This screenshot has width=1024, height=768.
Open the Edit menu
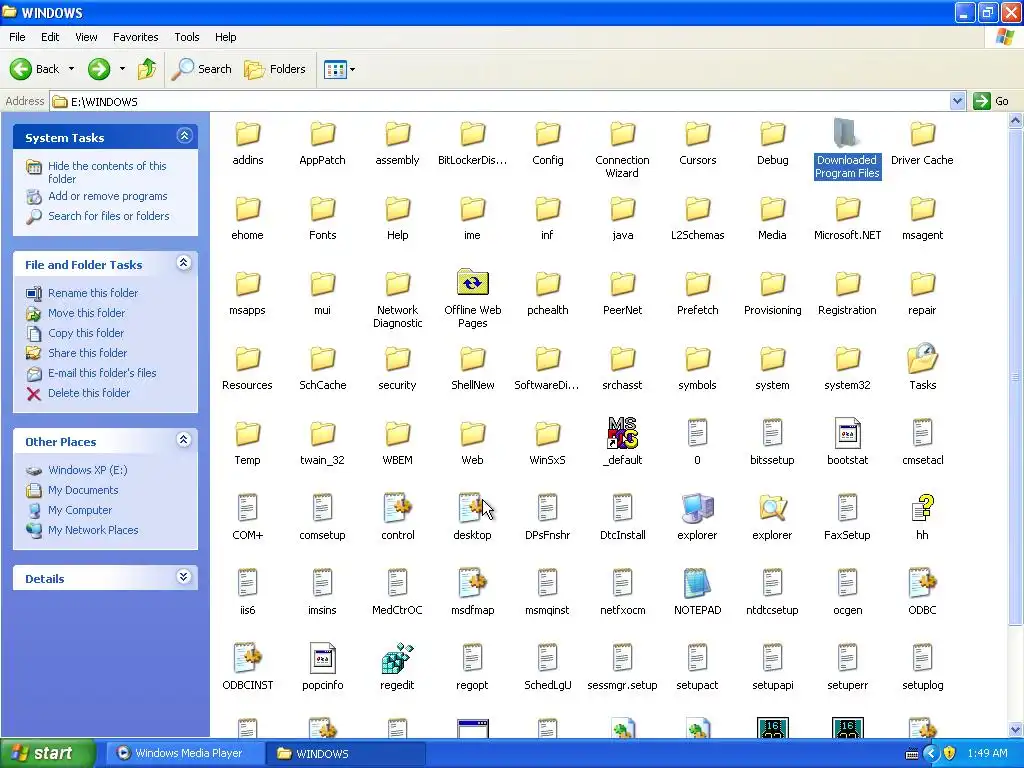(50, 37)
